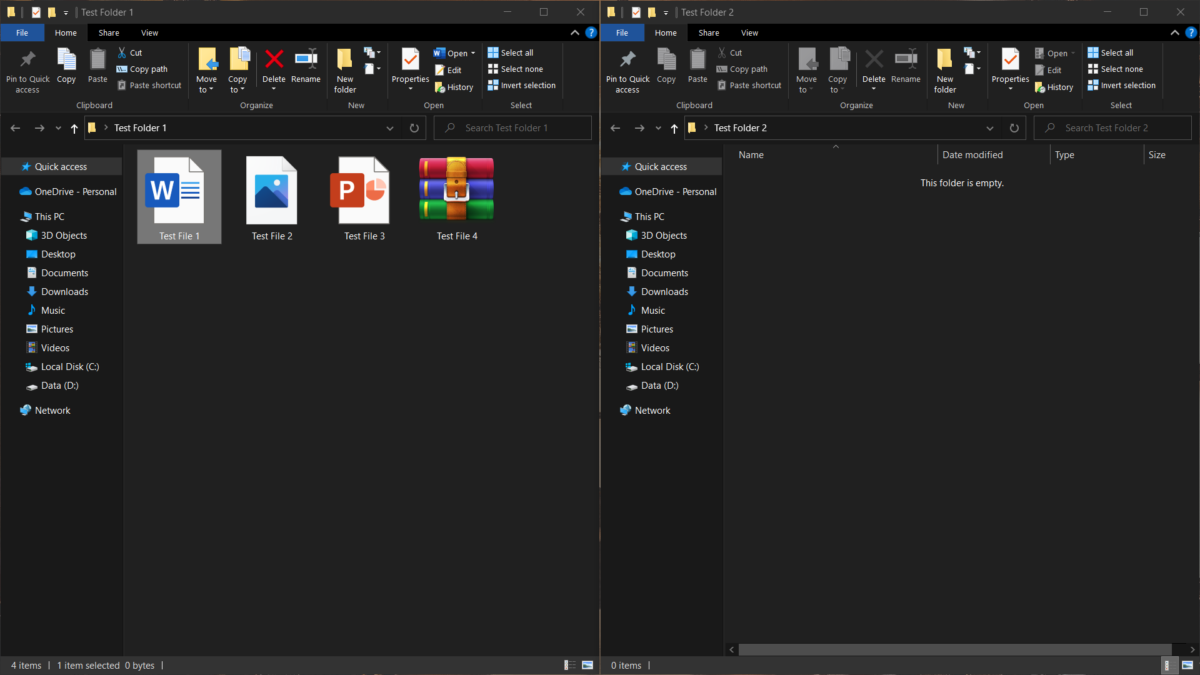Switch to View tab in Test Folder 1
Image resolution: width=1200 pixels, height=675 pixels.
point(149,33)
